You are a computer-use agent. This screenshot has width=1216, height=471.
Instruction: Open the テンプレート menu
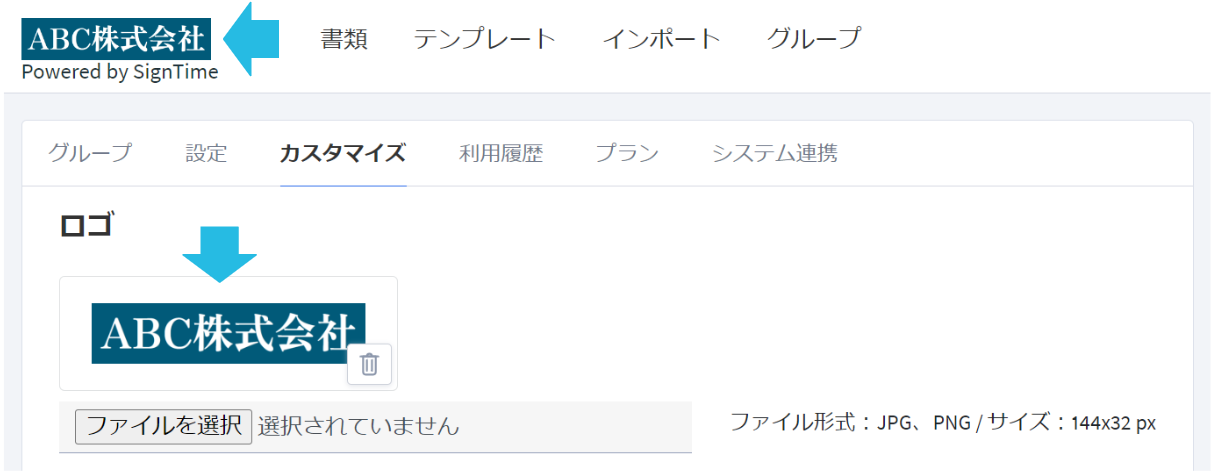(x=485, y=39)
